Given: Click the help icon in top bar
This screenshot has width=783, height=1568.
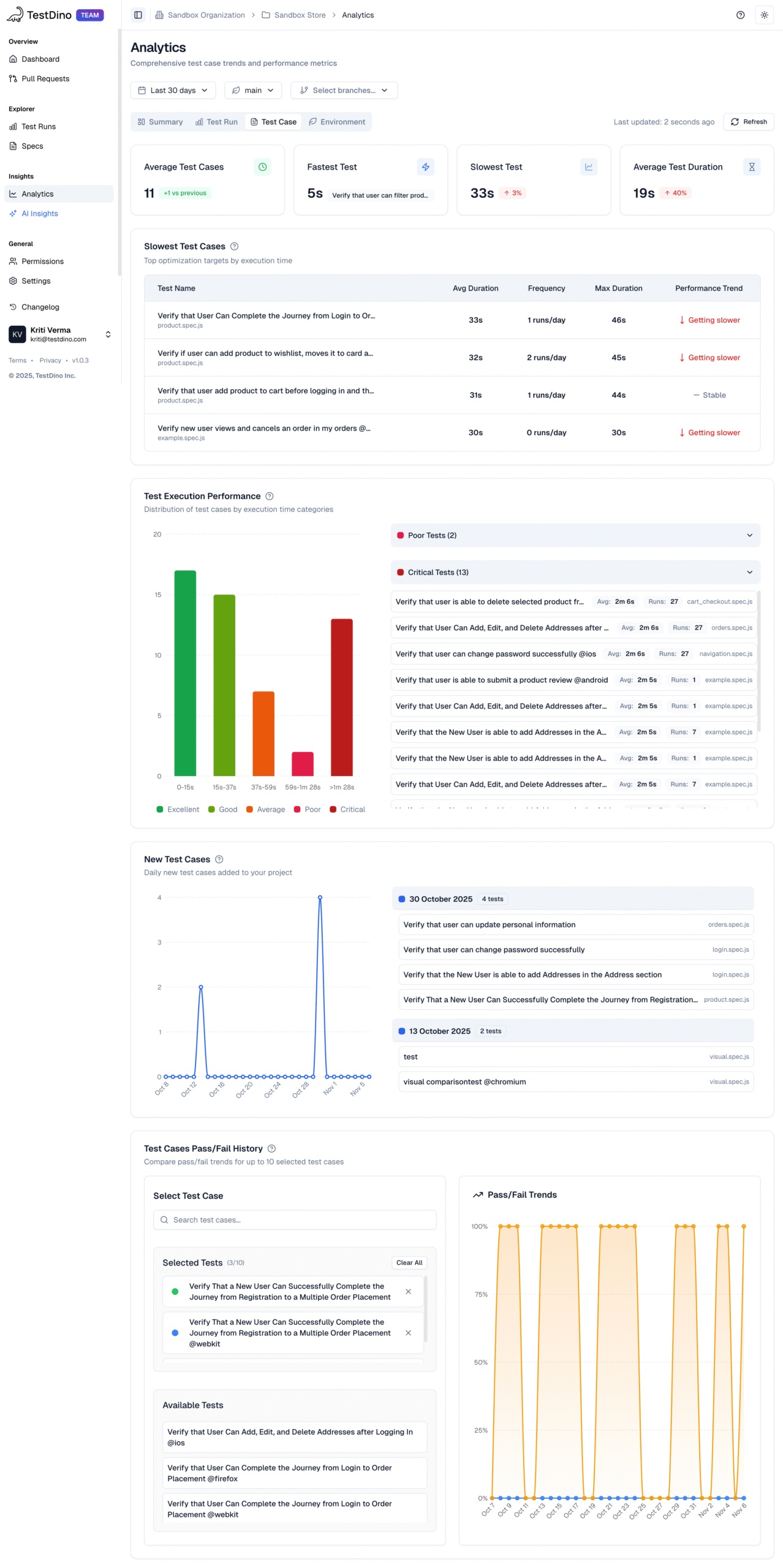Looking at the screenshot, I should (x=739, y=15).
